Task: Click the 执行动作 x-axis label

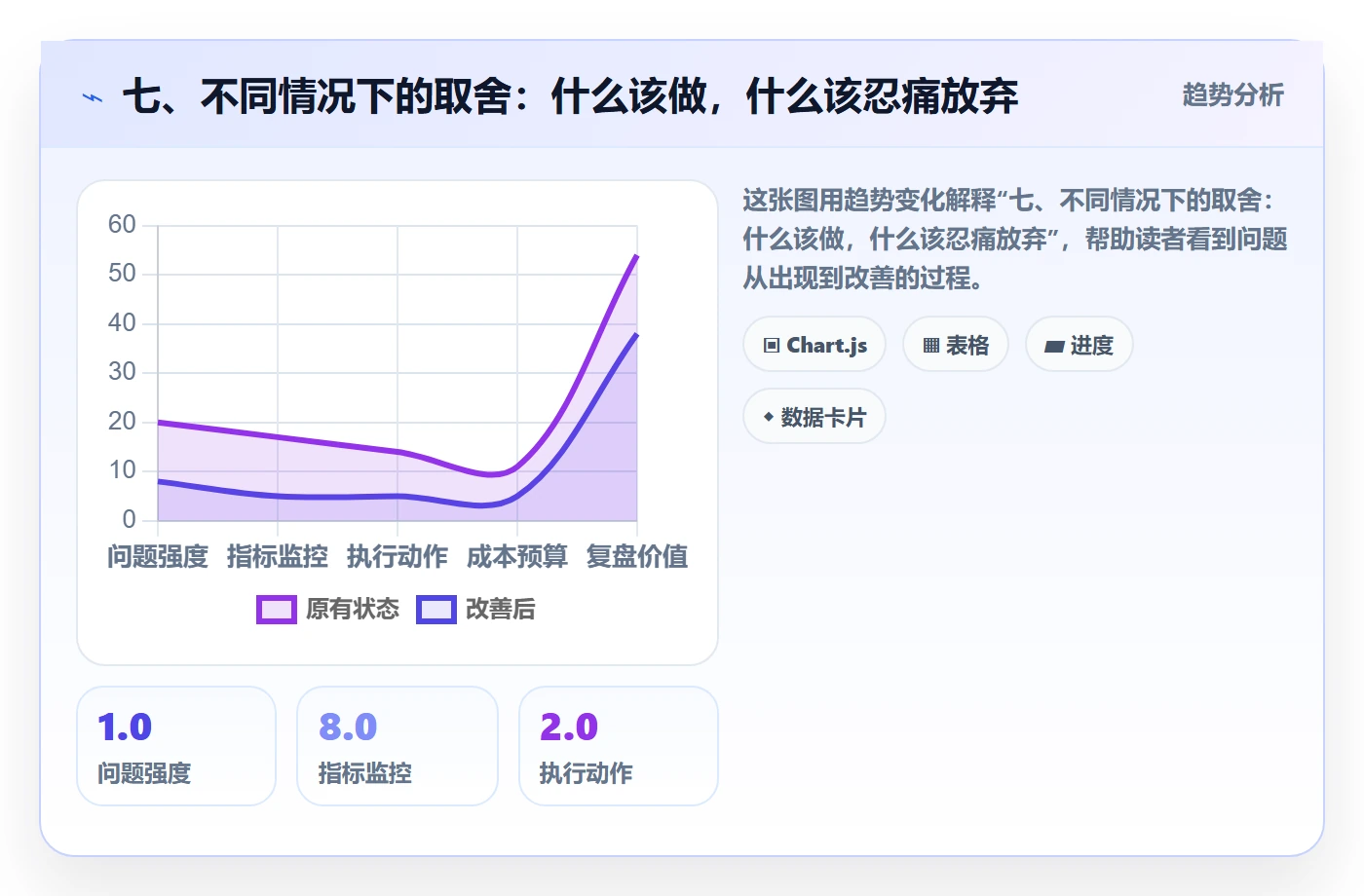Action: (398, 557)
